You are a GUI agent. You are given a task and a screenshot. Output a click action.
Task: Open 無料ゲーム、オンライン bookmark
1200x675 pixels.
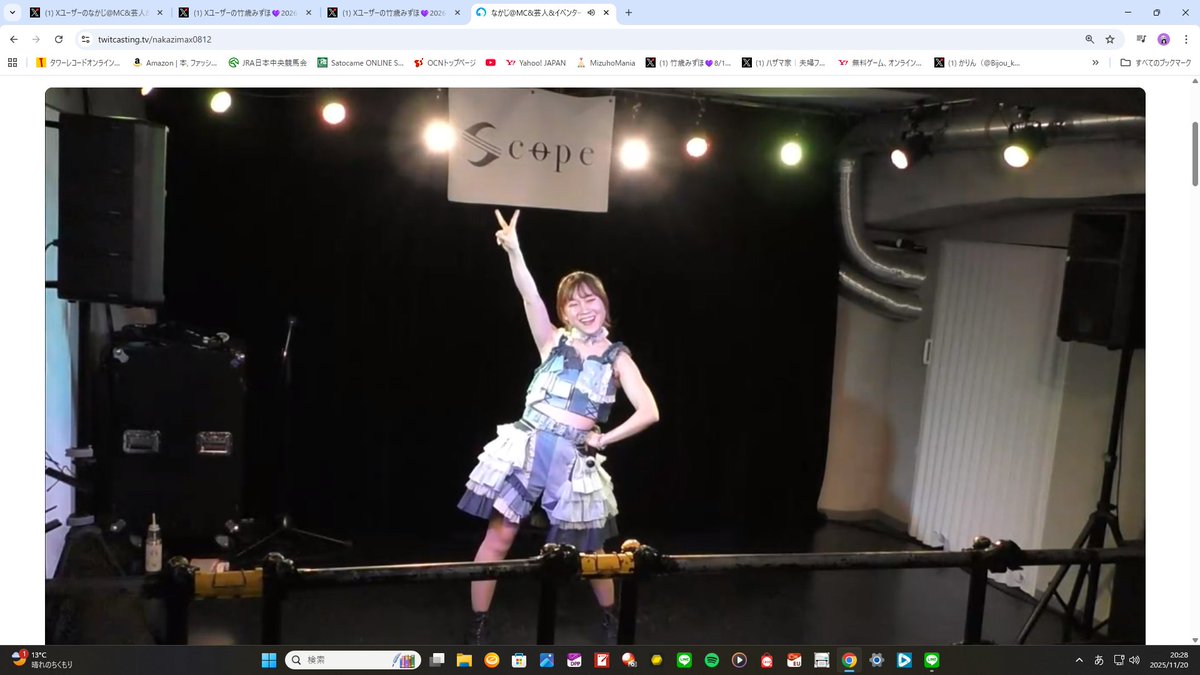[x=878, y=62]
